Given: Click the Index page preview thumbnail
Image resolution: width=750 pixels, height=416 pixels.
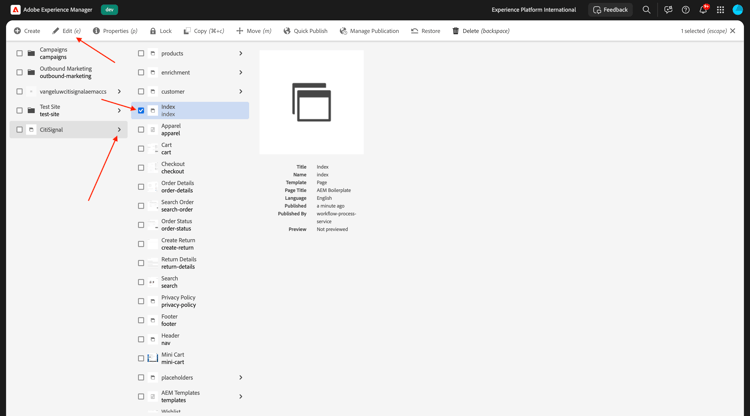Looking at the screenshot, I should pyautogui.click(x=311, y=102).
